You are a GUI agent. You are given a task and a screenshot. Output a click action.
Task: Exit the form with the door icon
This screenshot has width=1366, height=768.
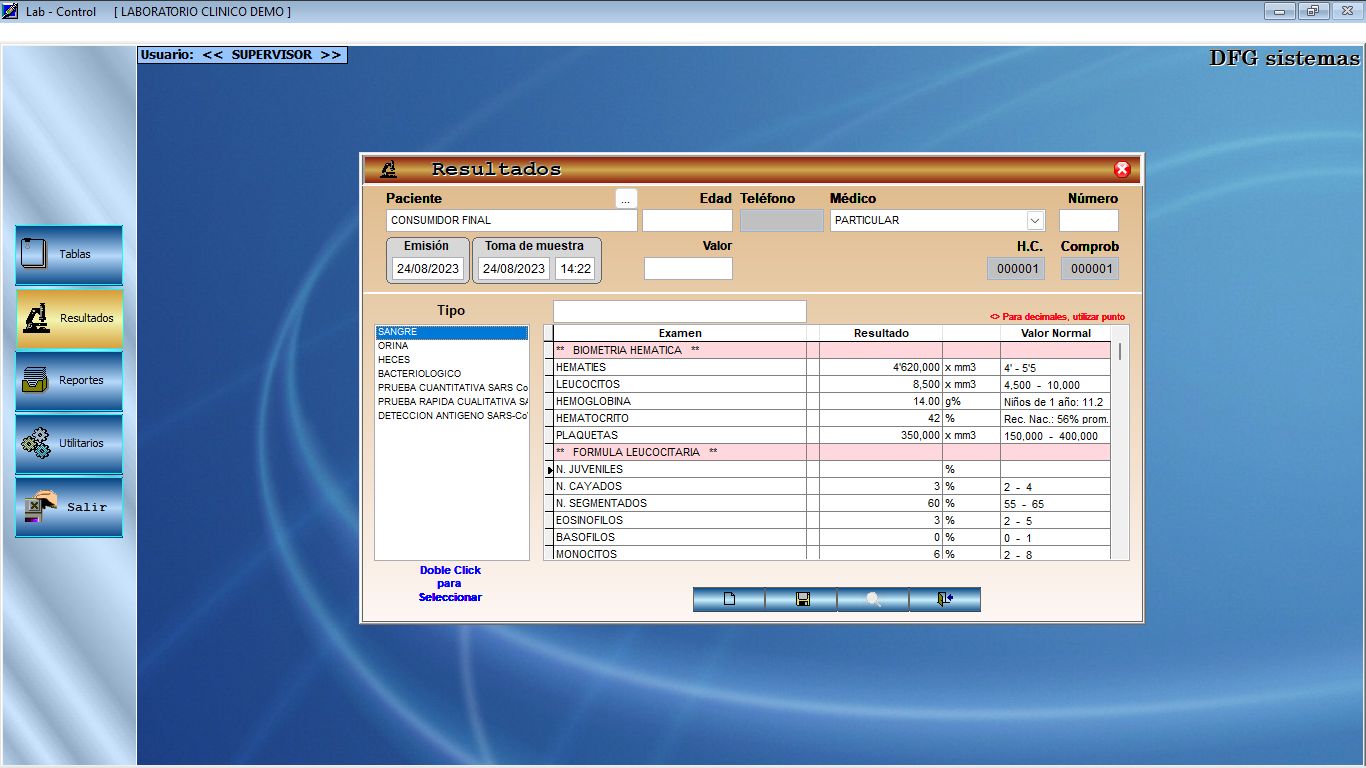click(x=945, y=599)
